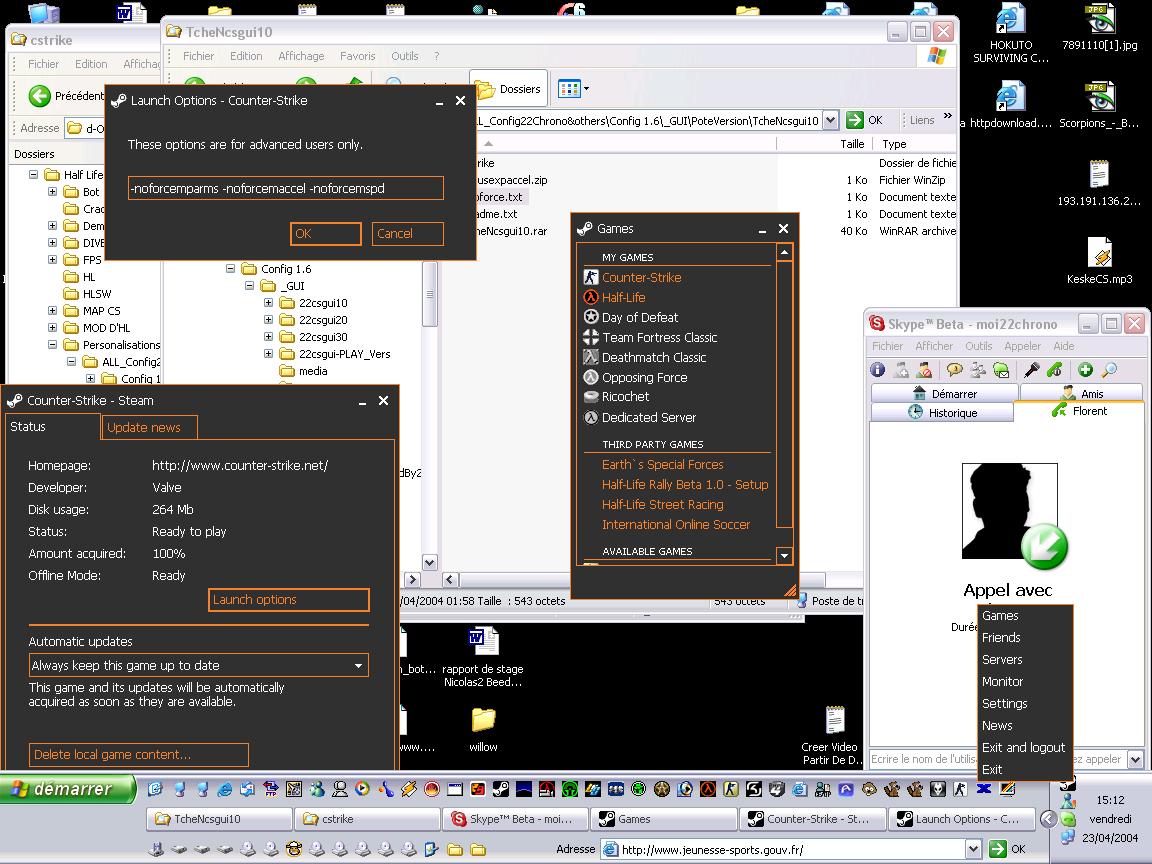Open the taskbar Adresse URL dropdown
This screenshot has height=864, width=1152.
[x=973, y=849]
